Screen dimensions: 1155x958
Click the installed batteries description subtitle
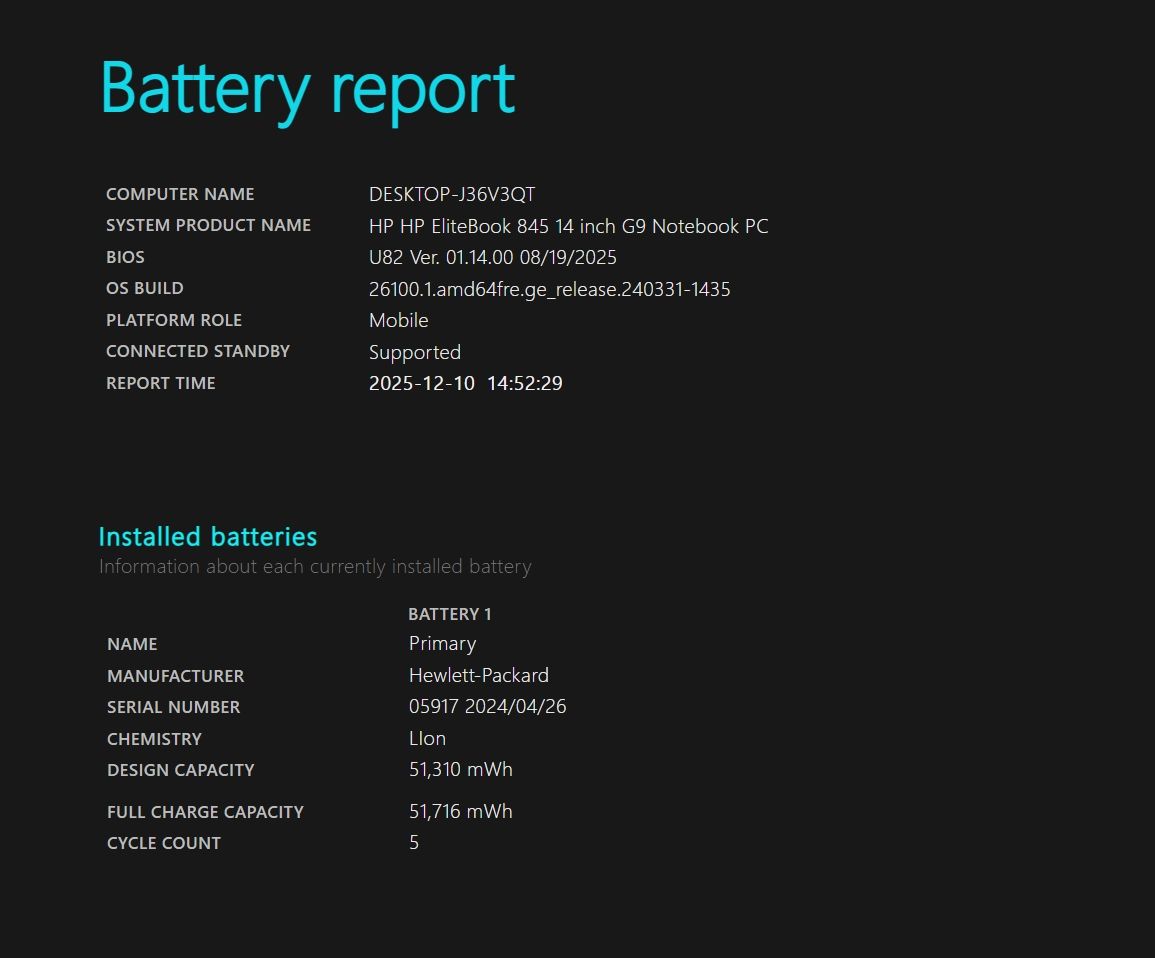(x=315, y=567)
